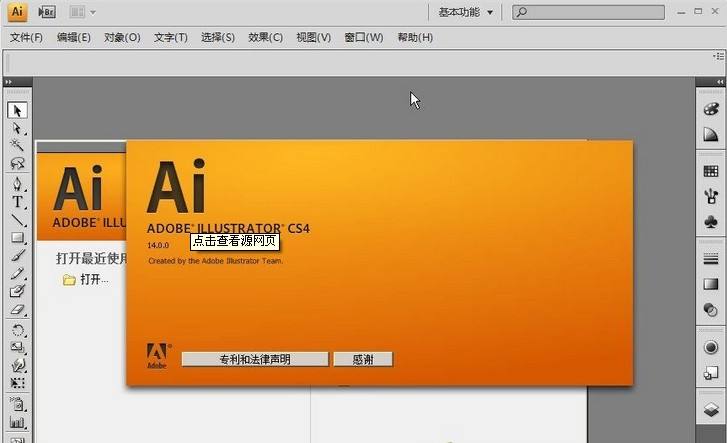Open the Appearance panel
The width and height of the screenshot is (727, 443).
tap(711, 347)
